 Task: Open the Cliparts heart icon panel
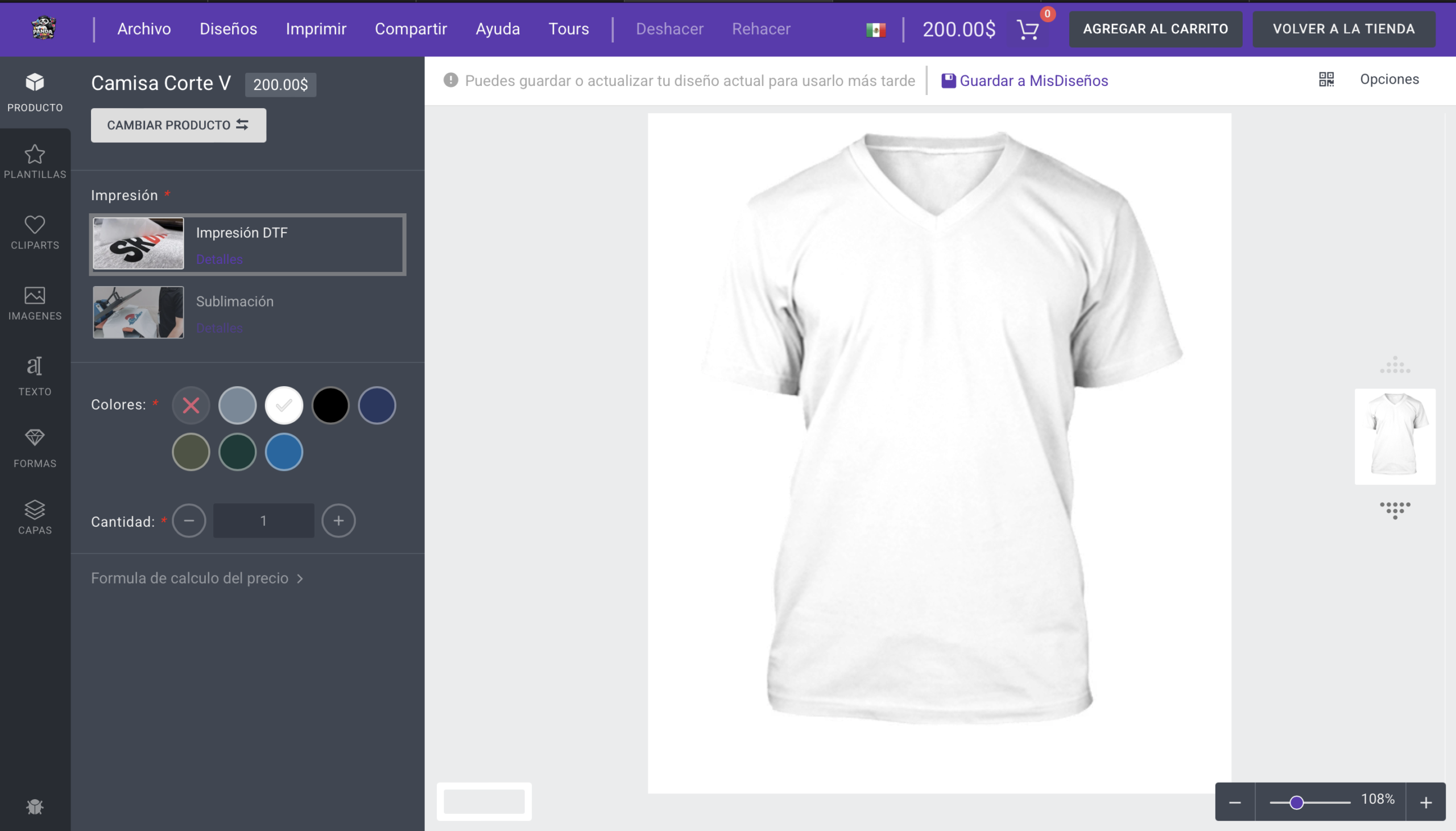[x=35, y=231]
